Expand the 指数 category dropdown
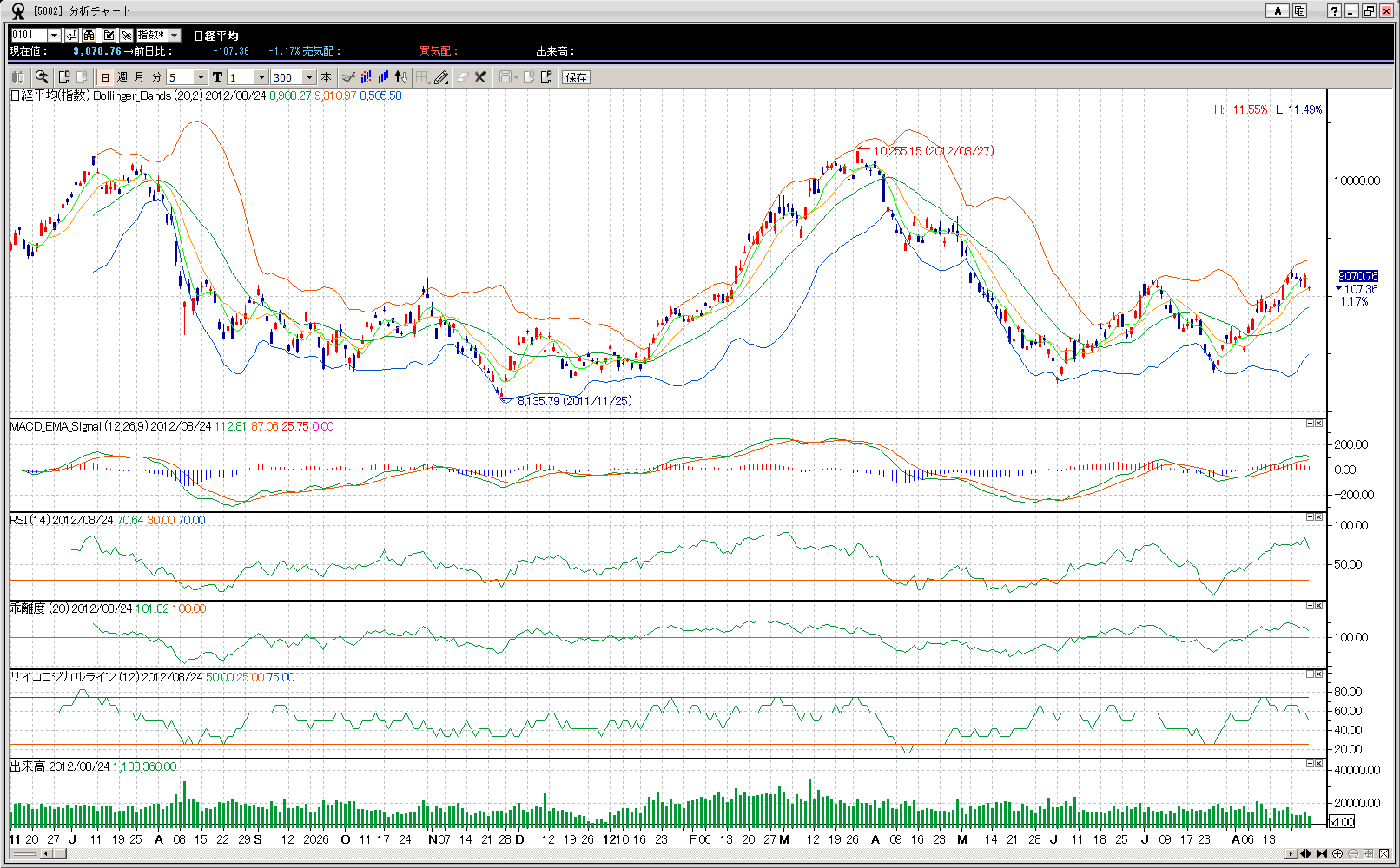This screenshot has height=868, width=1400. pos(175,35)
